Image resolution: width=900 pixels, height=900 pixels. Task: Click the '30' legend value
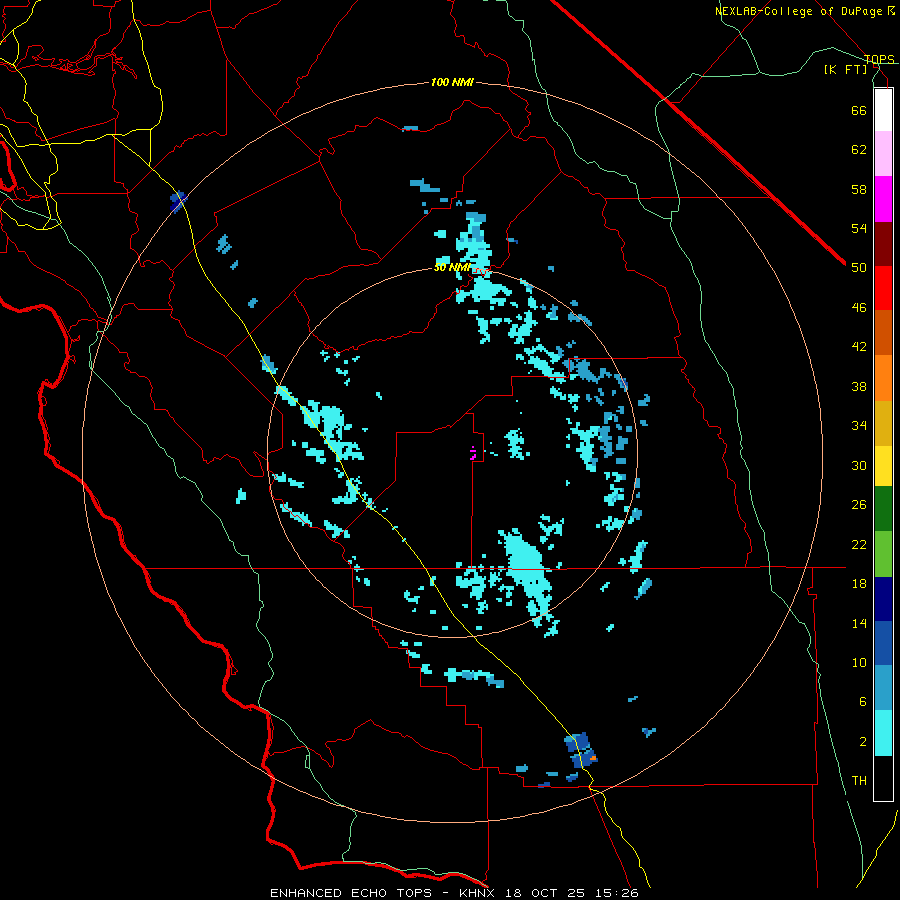point(859,465)
